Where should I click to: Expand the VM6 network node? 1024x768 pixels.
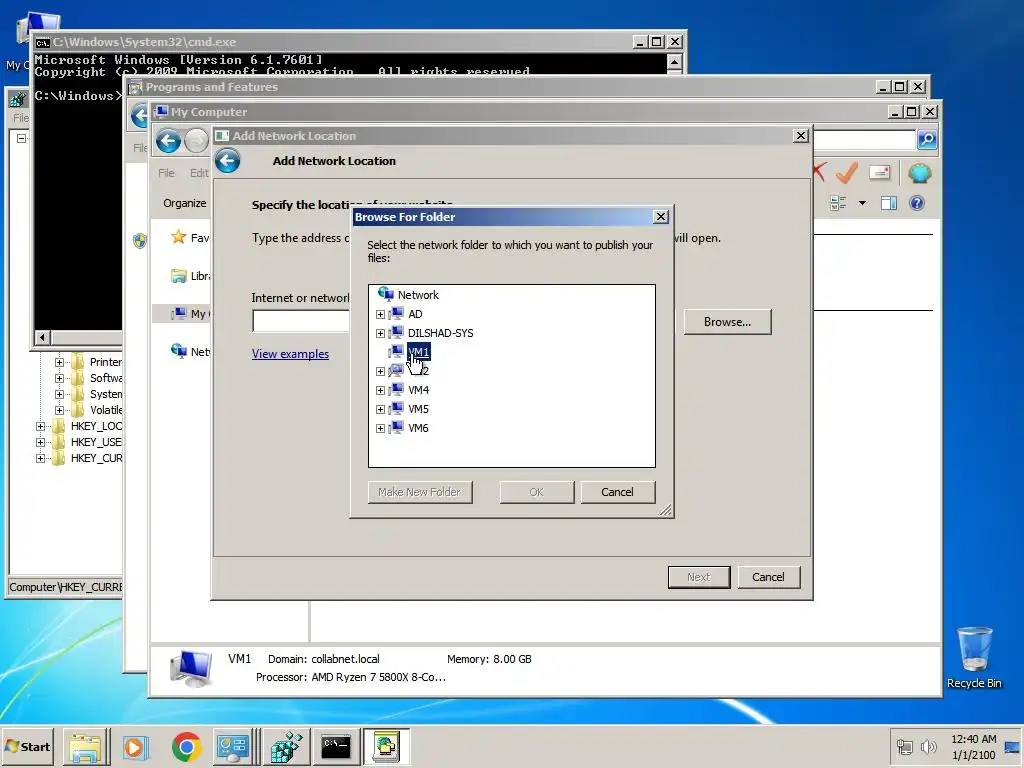380,428
